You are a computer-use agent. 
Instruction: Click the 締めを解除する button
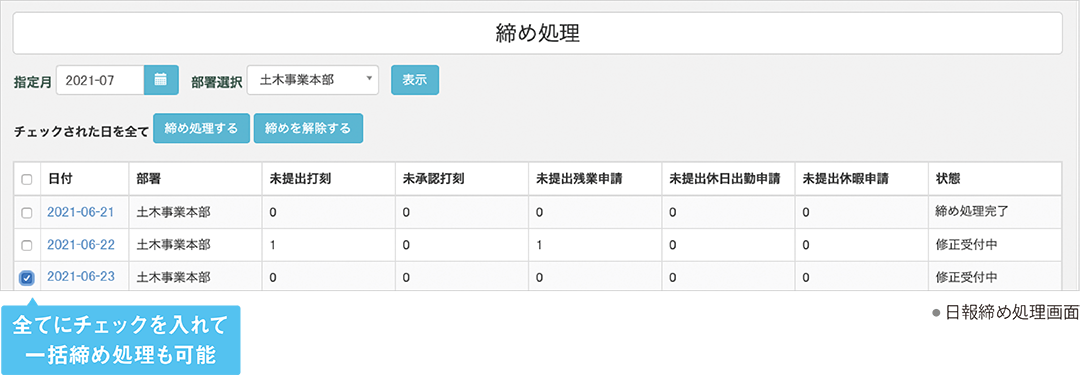308,128
